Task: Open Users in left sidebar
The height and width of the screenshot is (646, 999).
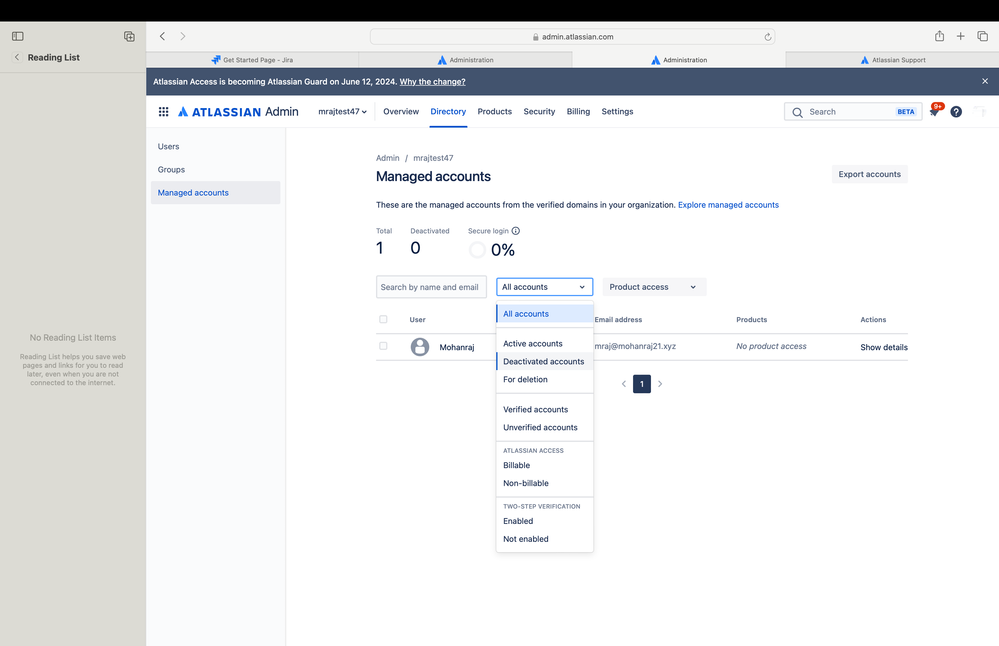Action: [x=215, y=147]
